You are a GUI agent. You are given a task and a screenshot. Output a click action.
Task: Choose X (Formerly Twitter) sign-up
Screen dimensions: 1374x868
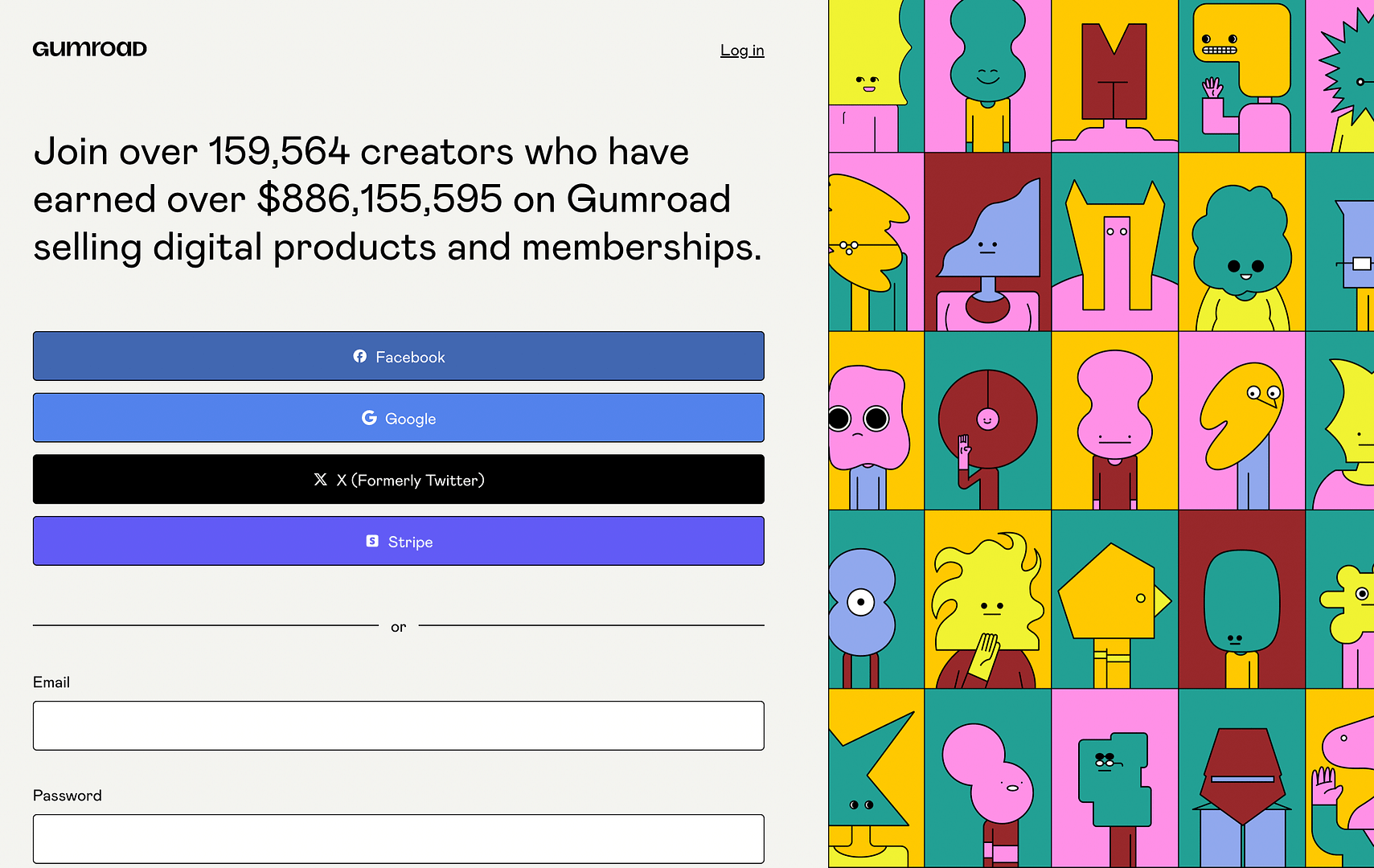click(399, 480)
